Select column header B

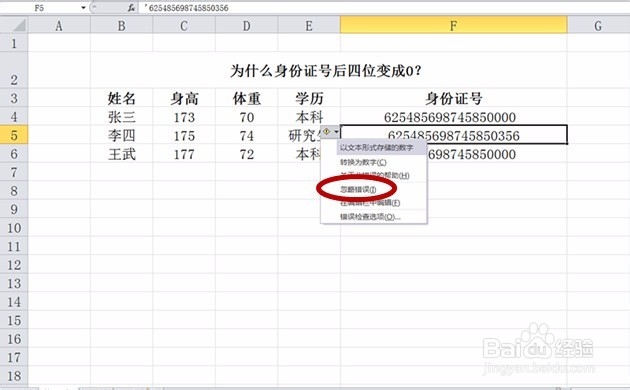pos(121,26)
